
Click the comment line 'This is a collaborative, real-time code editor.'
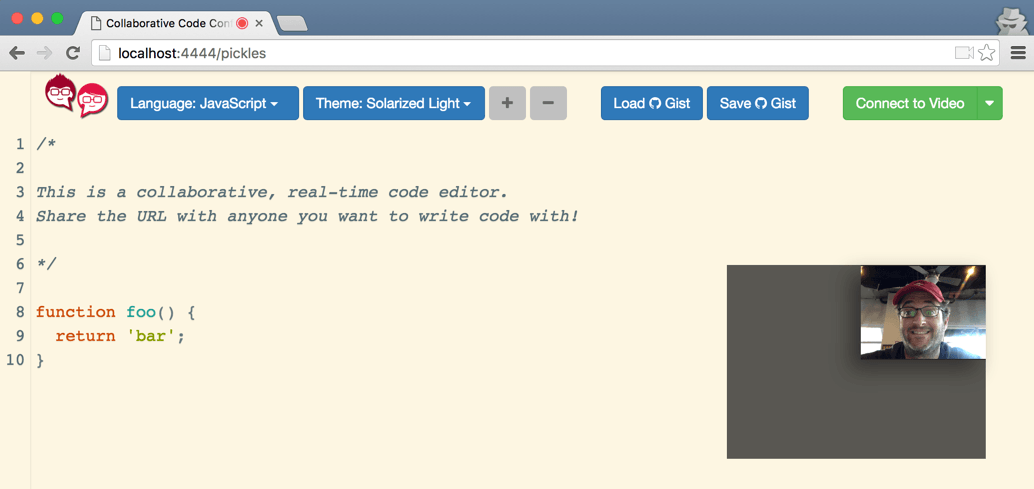coord(272,192)
